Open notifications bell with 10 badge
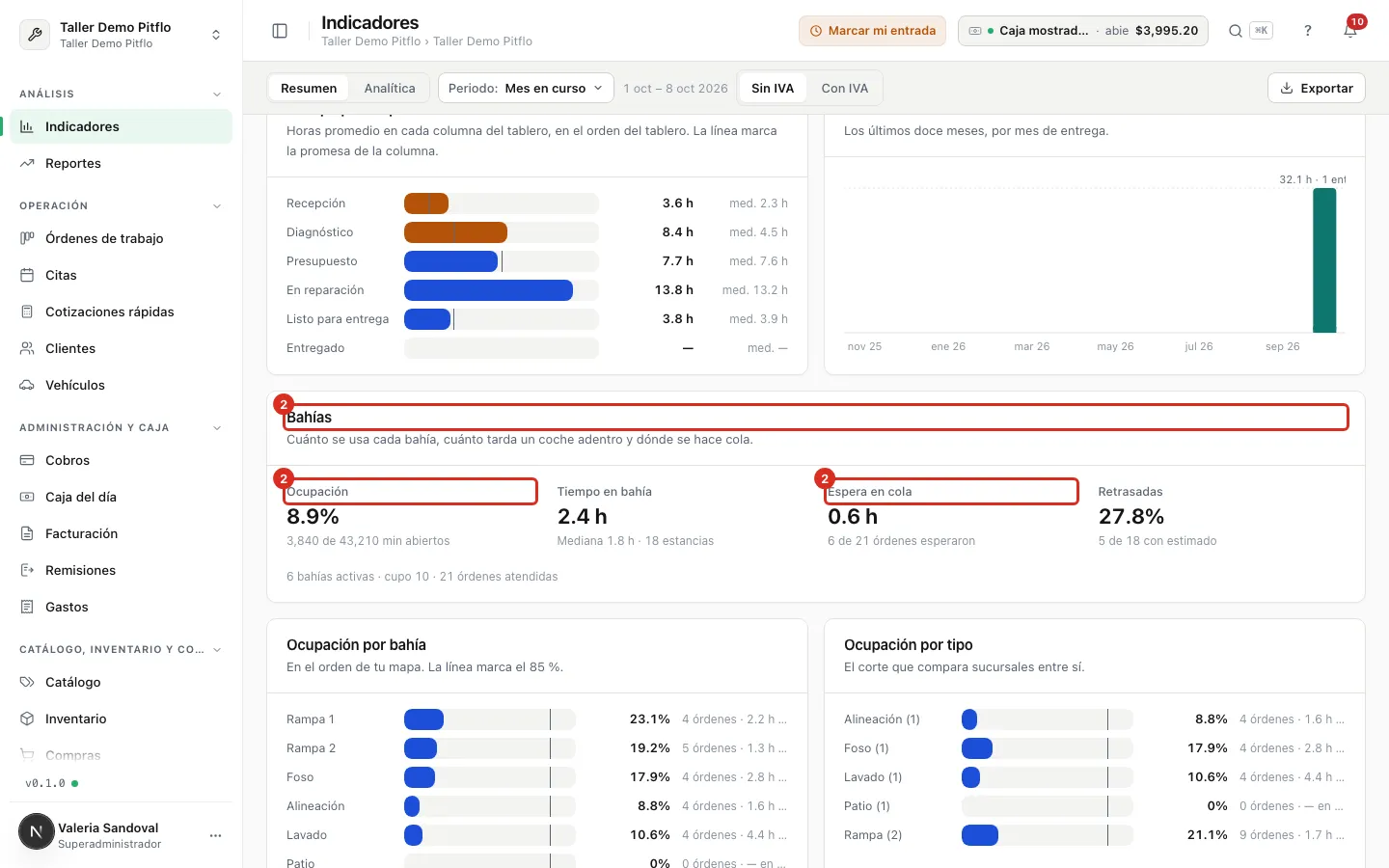Viewport: 1389px width, 868px height. (x=1350, y=31)
